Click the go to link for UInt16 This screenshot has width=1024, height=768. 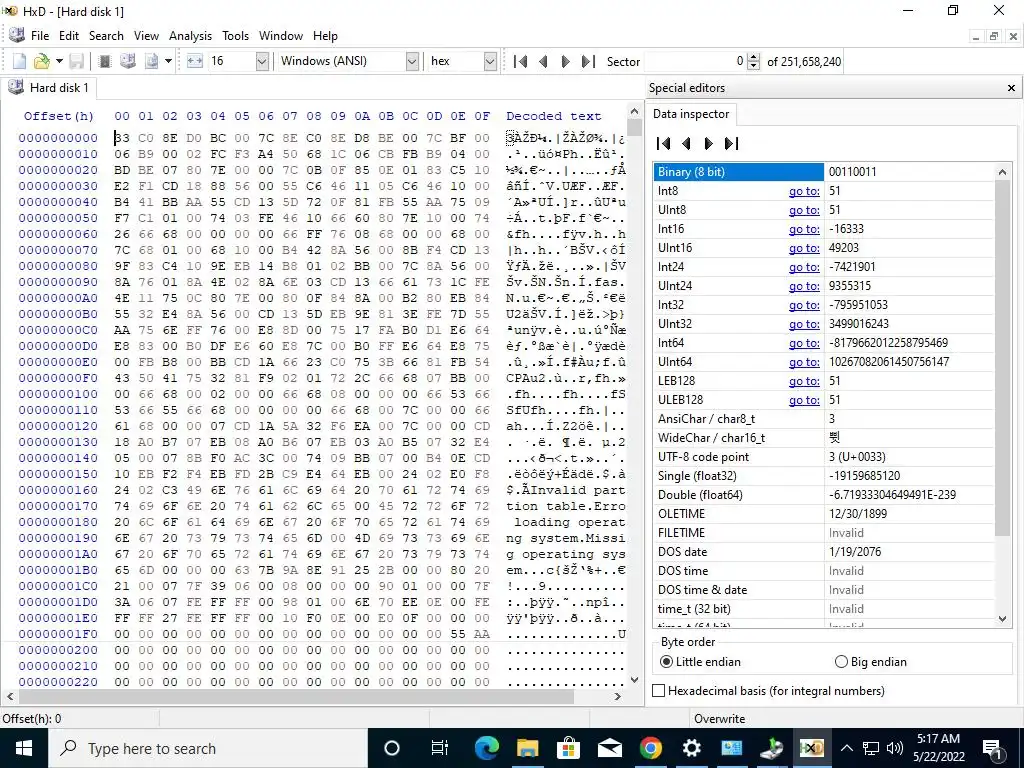point(804,248)
